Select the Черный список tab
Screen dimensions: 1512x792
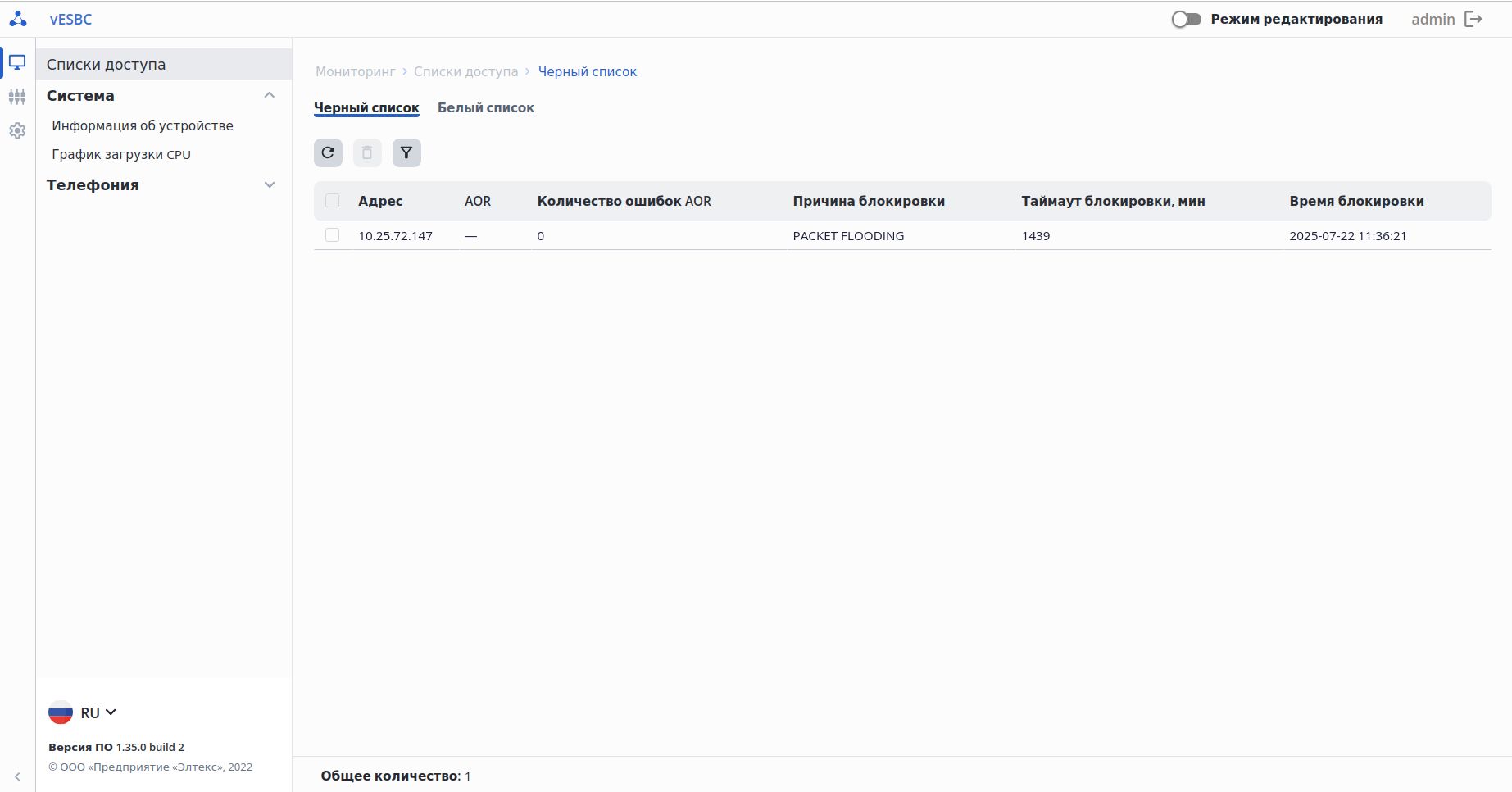pyautogui.click(x=366, y=107)
